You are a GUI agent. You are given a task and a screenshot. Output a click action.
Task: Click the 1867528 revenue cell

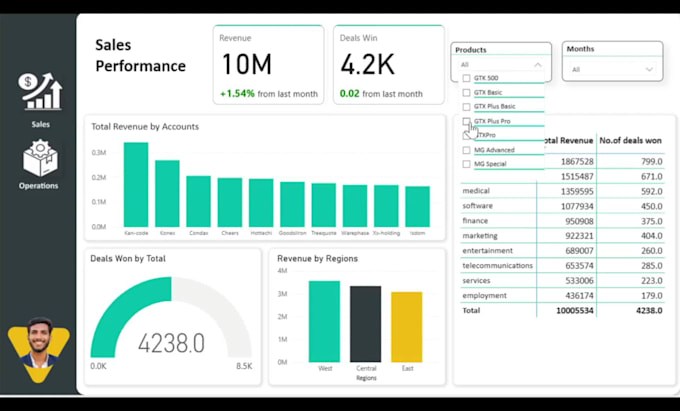pos(577,162)
